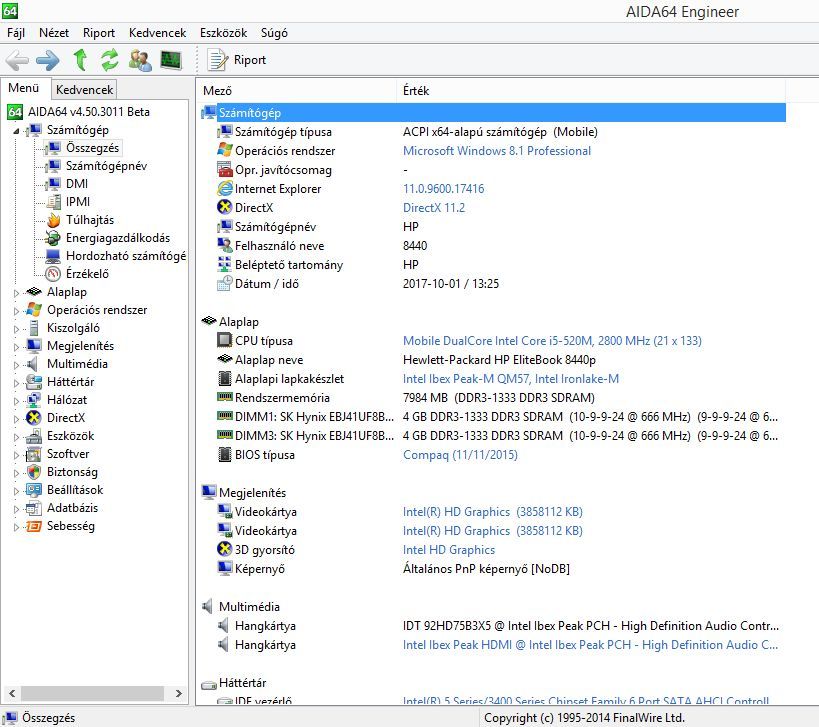Viewport: 819px width, 727px height.
Task: Open the Nézet menu
Action: pos(54,33)
